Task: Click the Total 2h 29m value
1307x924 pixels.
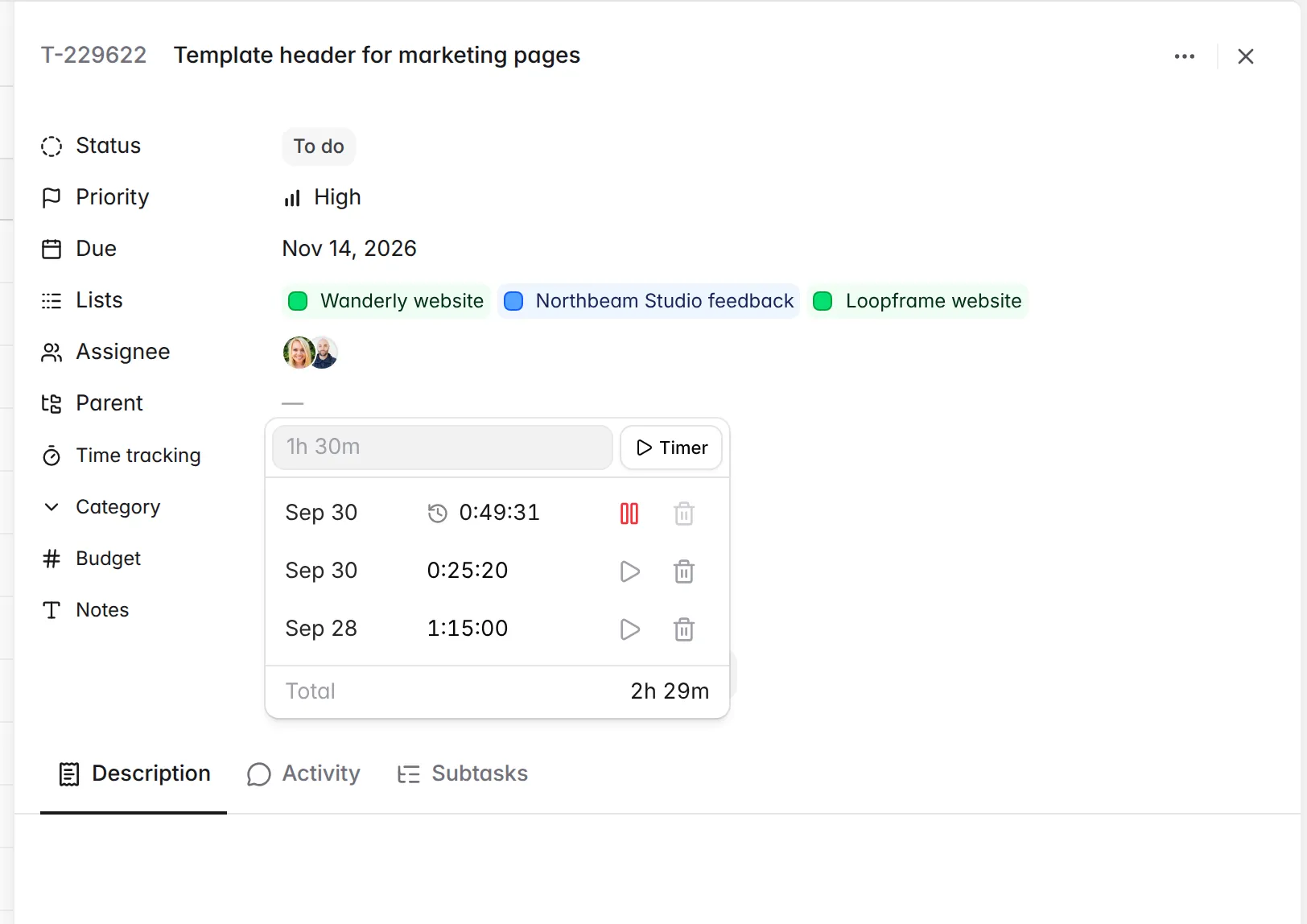Action: point(670,691)
